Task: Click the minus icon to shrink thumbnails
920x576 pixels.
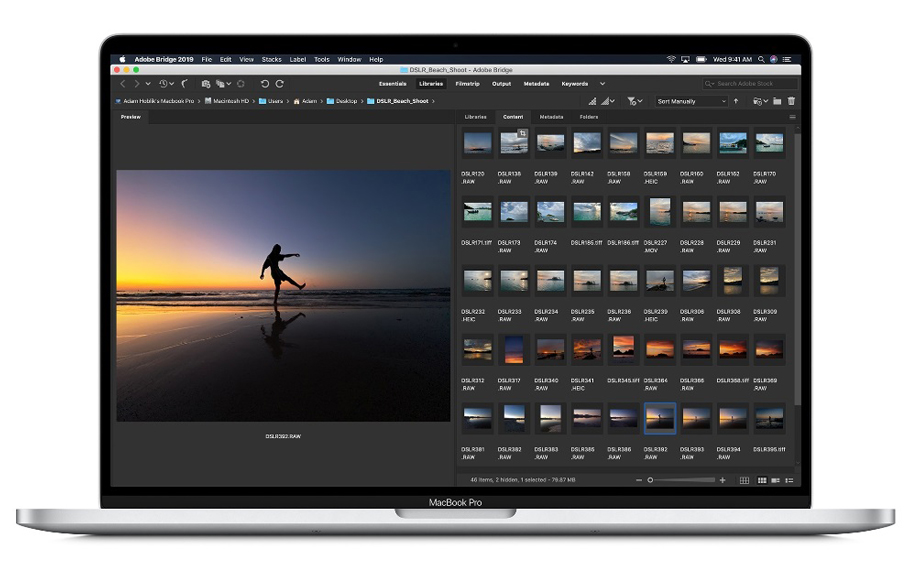Action: (x=639, y=480)
